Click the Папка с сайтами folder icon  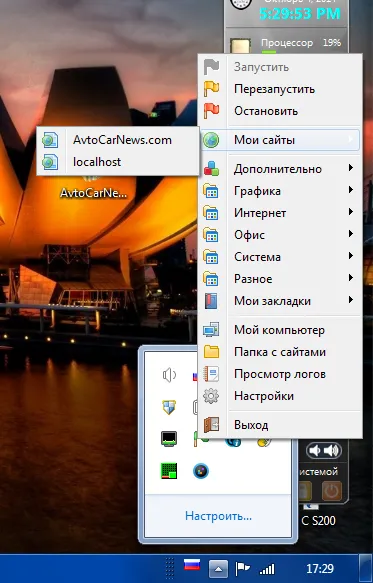[x=211, y=352]
